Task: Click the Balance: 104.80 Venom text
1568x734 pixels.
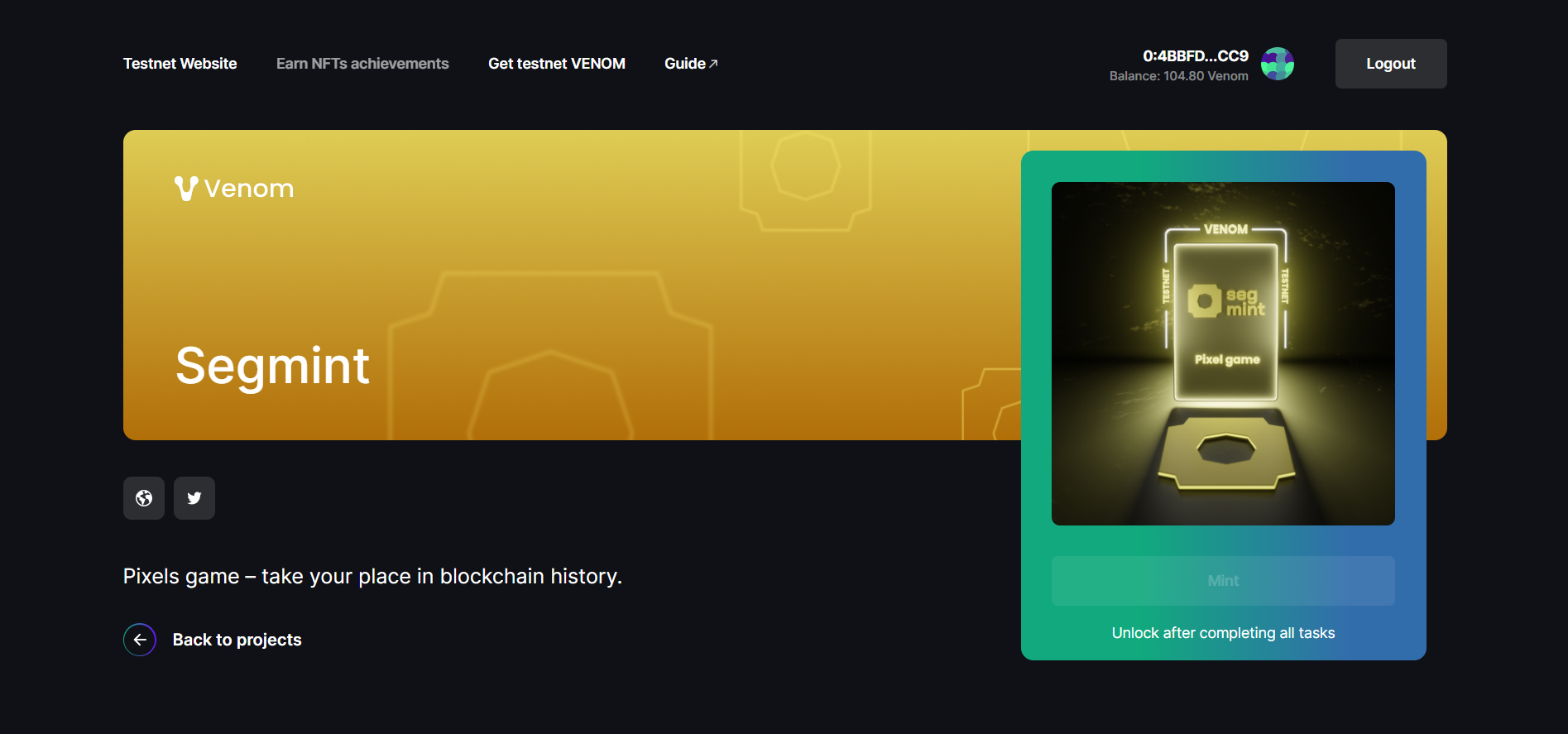Action: (x=1179, y=76)
